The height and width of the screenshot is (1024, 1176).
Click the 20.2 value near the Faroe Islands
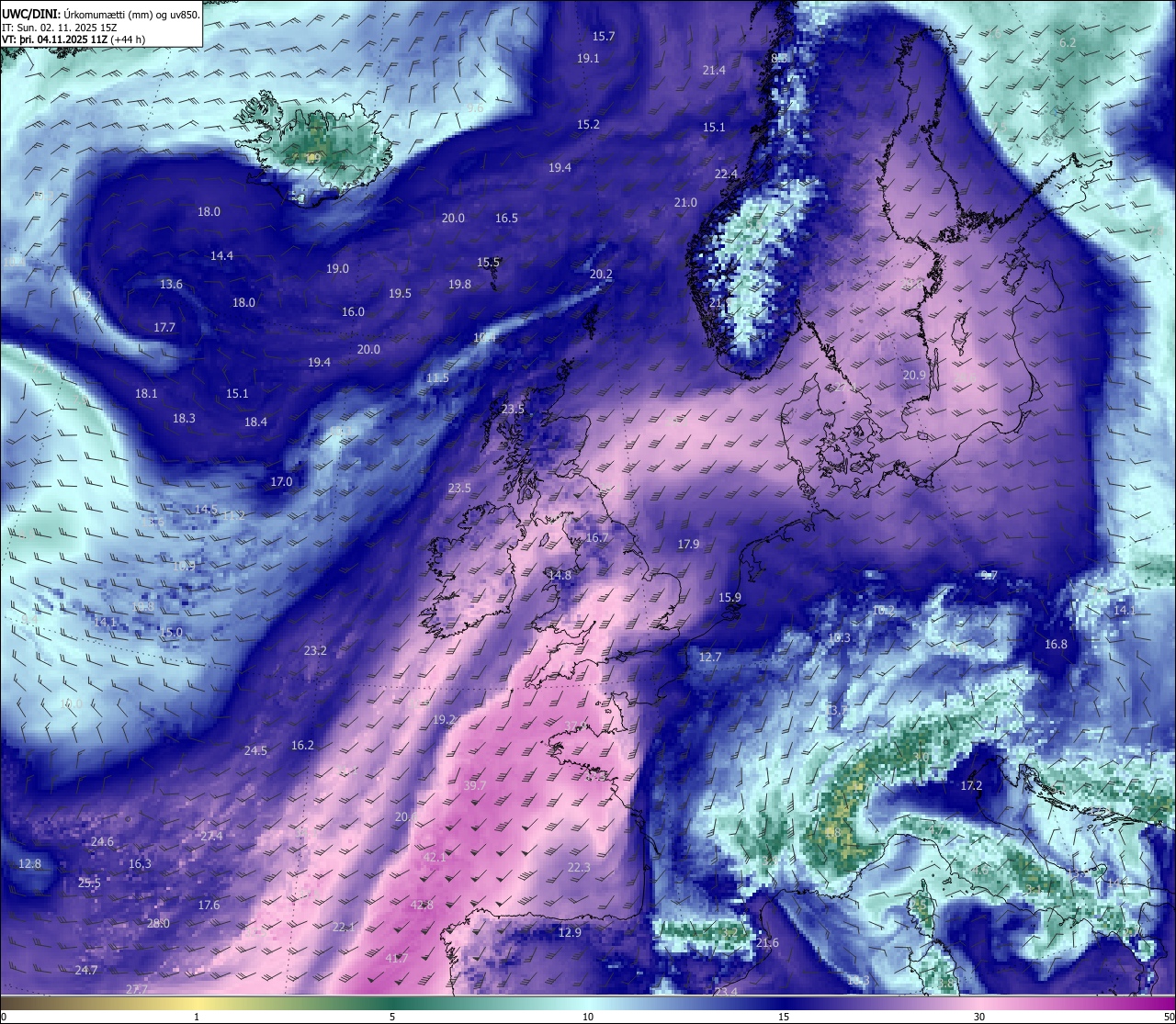click(601, 274)
